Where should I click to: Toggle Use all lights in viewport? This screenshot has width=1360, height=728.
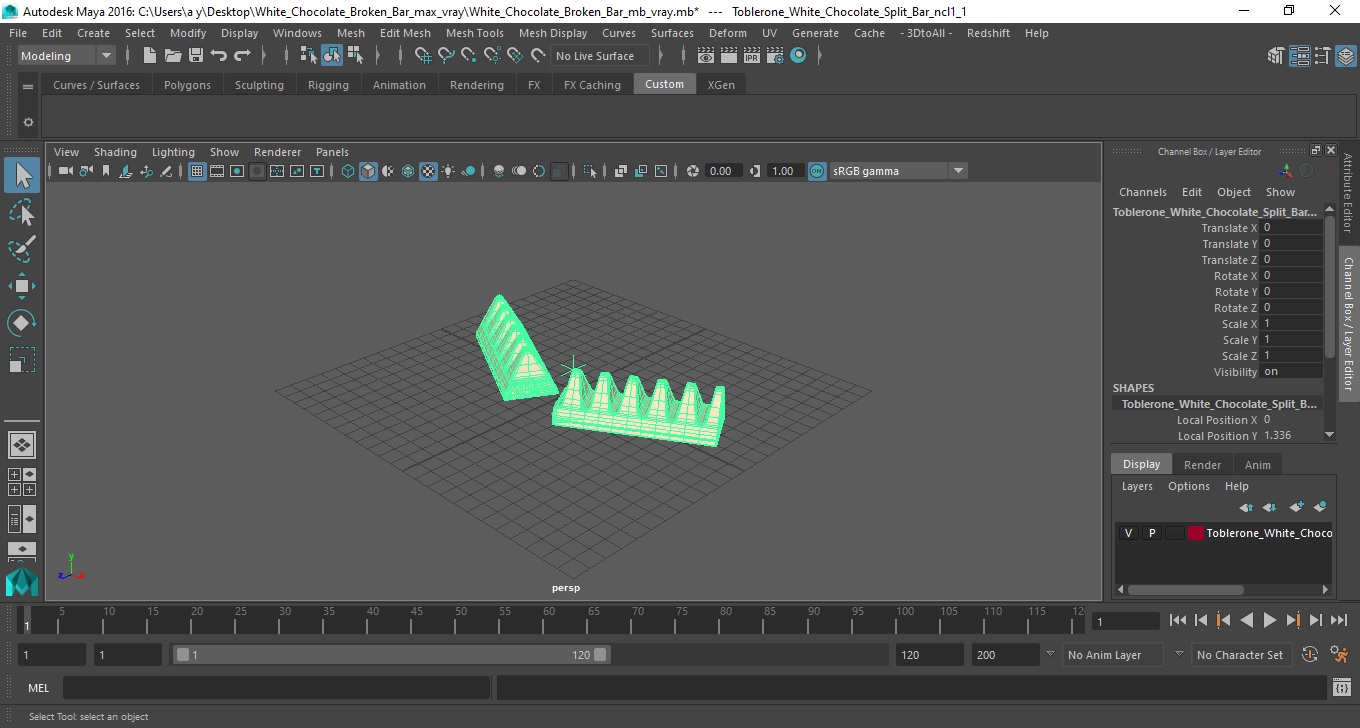[x=448, y=171]
